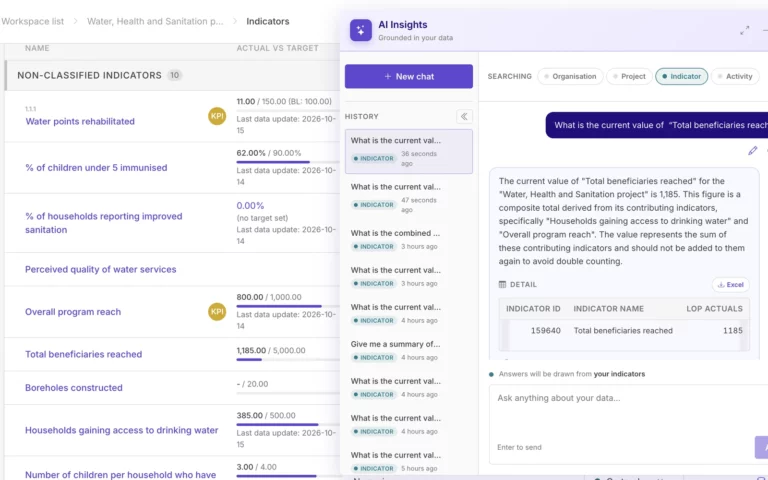This screenshot has width=768, height=480.
Task: Click the sent question chat bubble
Action: [657, 125]
